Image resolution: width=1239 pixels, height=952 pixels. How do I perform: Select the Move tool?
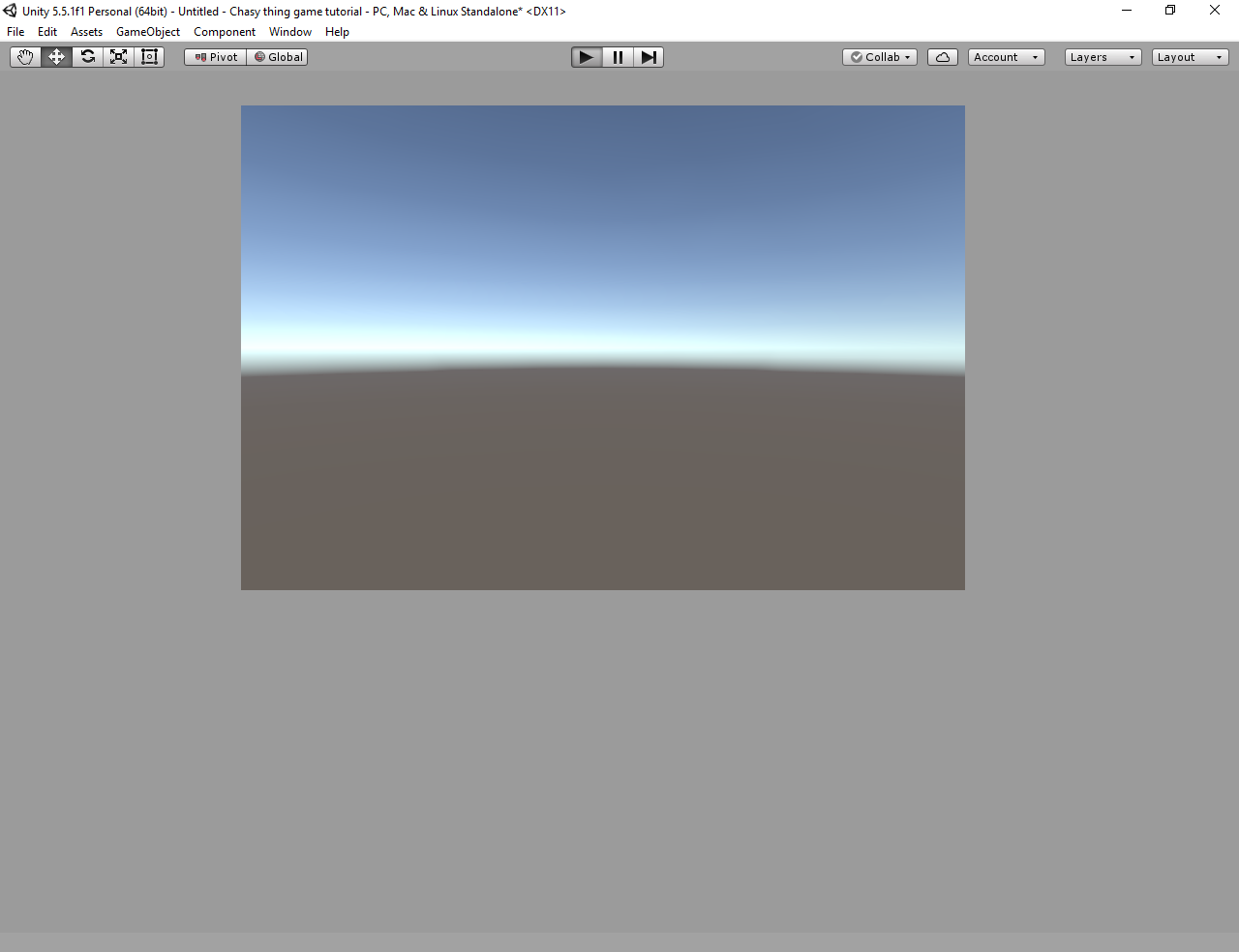point(56,57)
